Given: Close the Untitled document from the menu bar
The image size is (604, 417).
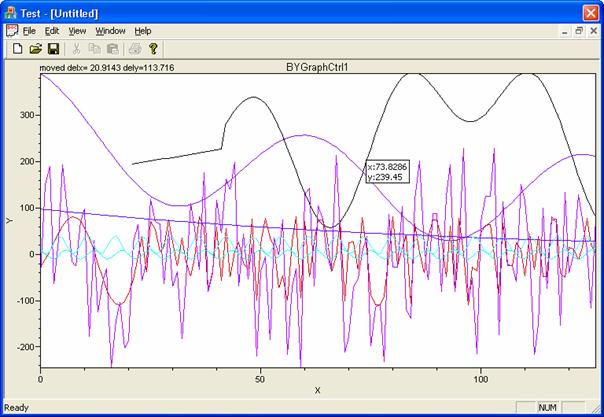Looking at the screenshot, I should click(592, 31).
